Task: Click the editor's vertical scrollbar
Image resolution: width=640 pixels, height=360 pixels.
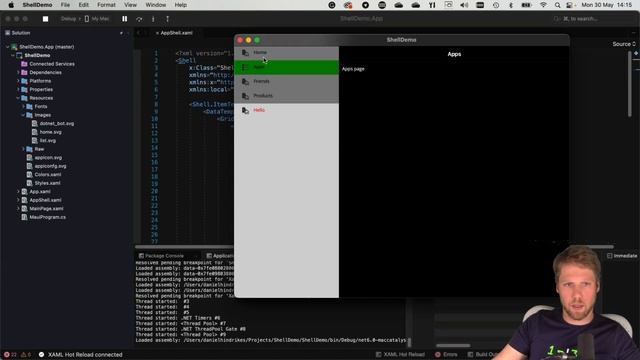Action: [x=629, y=84]
